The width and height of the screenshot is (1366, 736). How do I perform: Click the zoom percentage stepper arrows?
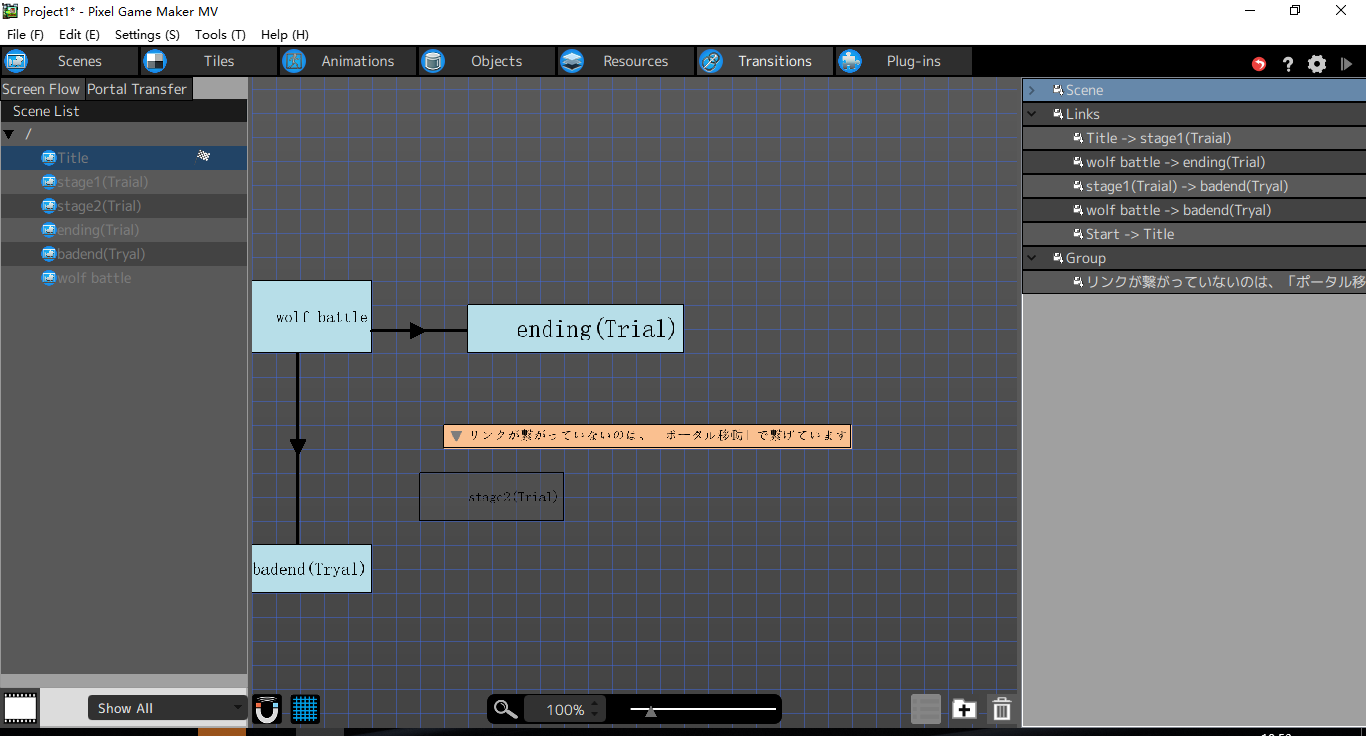pos(595,709)
